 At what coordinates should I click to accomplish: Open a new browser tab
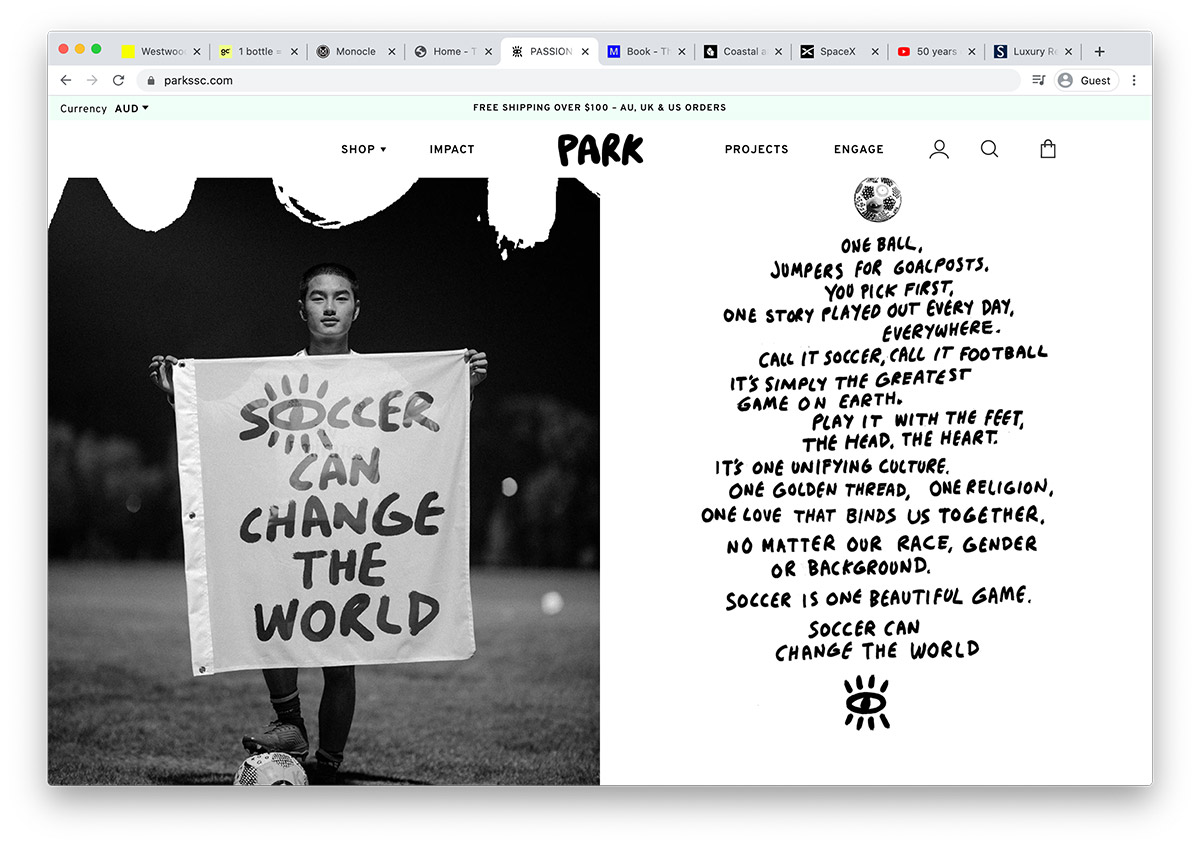pyautogui.click(x=1099, y=51)
